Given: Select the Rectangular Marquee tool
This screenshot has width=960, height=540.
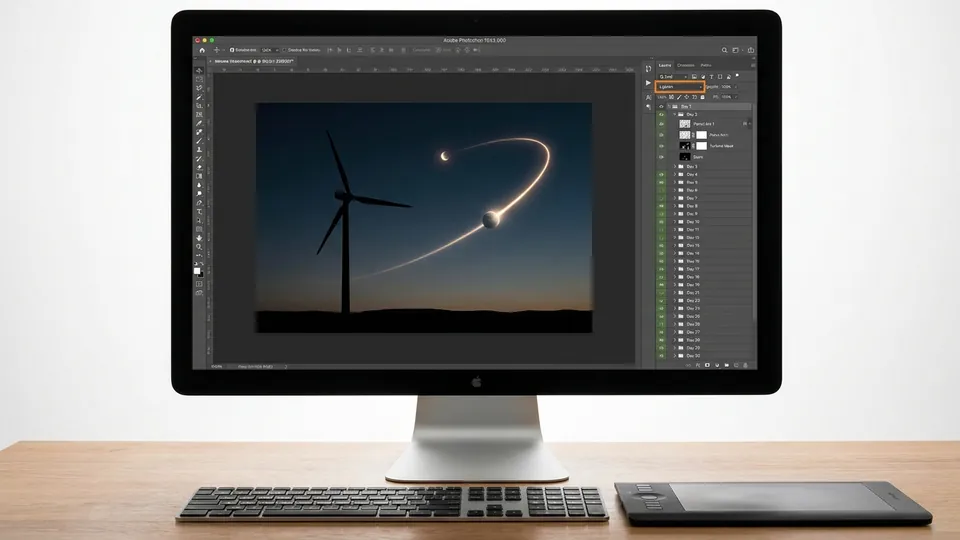Looking at the screenshot, I should click(199, 79).
